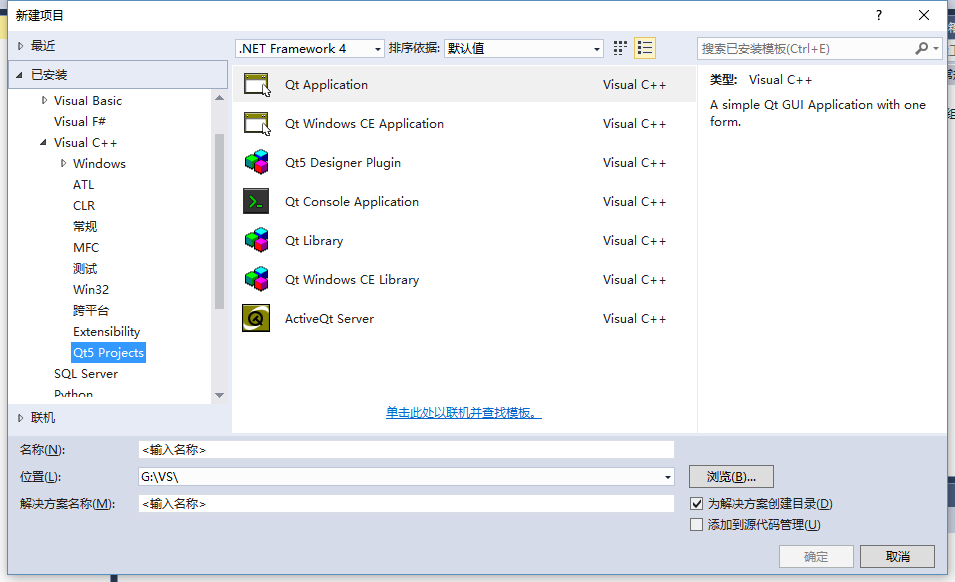955x582 pixels.
Task: Click the tree vertical scrollbar thumb
Action: (220, 221)
